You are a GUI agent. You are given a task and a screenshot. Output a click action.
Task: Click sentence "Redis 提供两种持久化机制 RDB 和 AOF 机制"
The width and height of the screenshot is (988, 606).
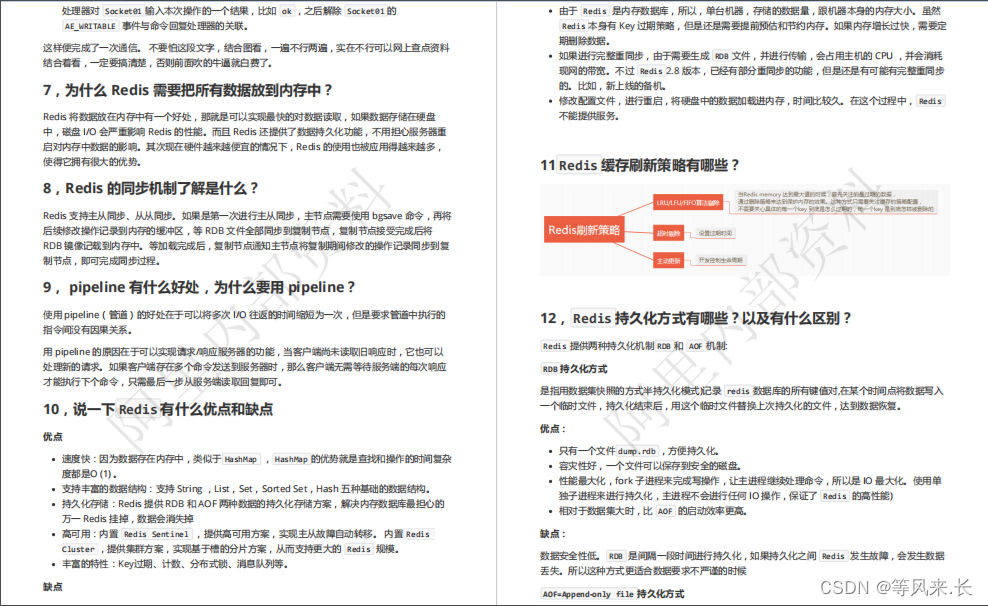(634, 346)
